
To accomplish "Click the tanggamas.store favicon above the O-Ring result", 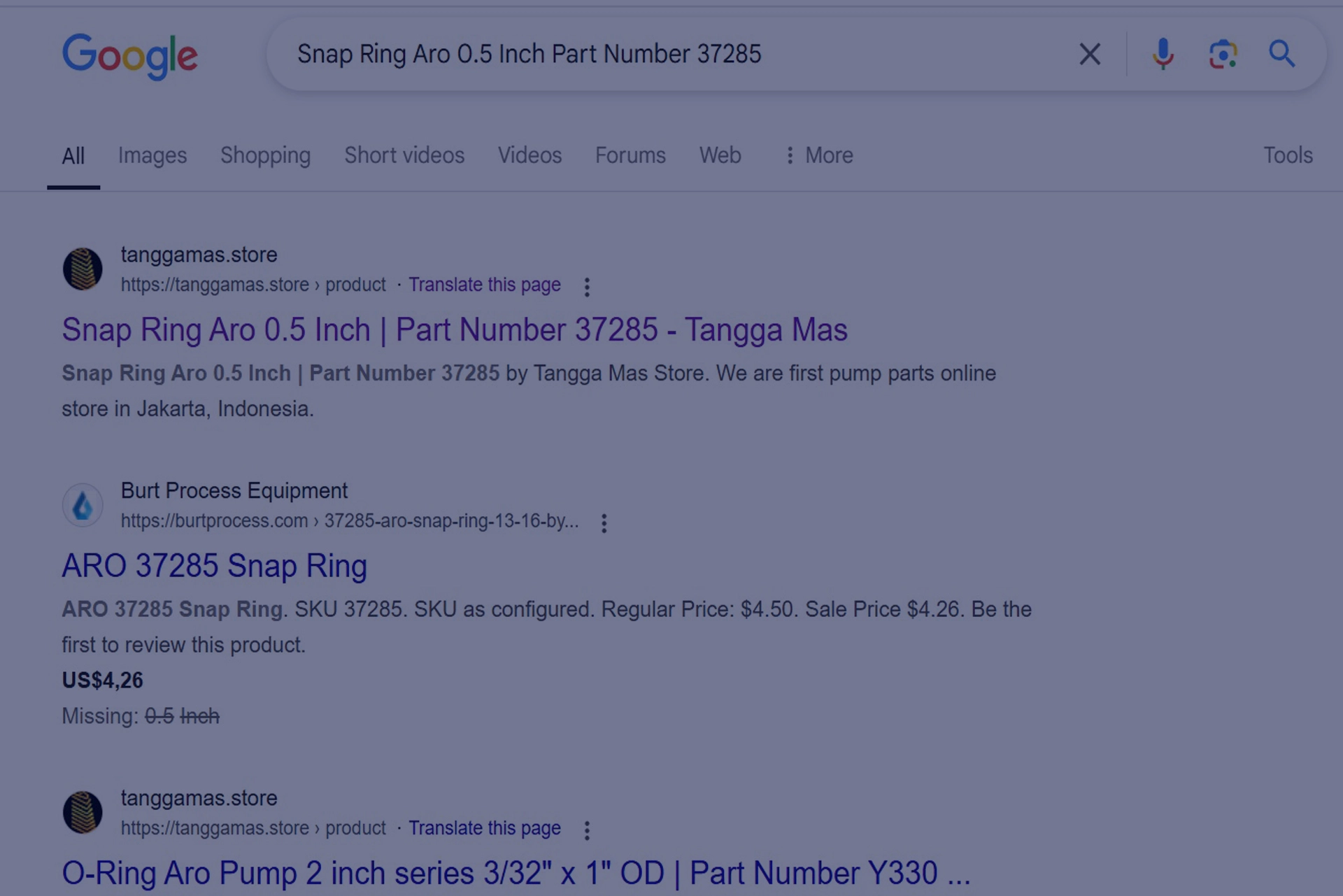I will pyautogui.click(x=83, y=812).
